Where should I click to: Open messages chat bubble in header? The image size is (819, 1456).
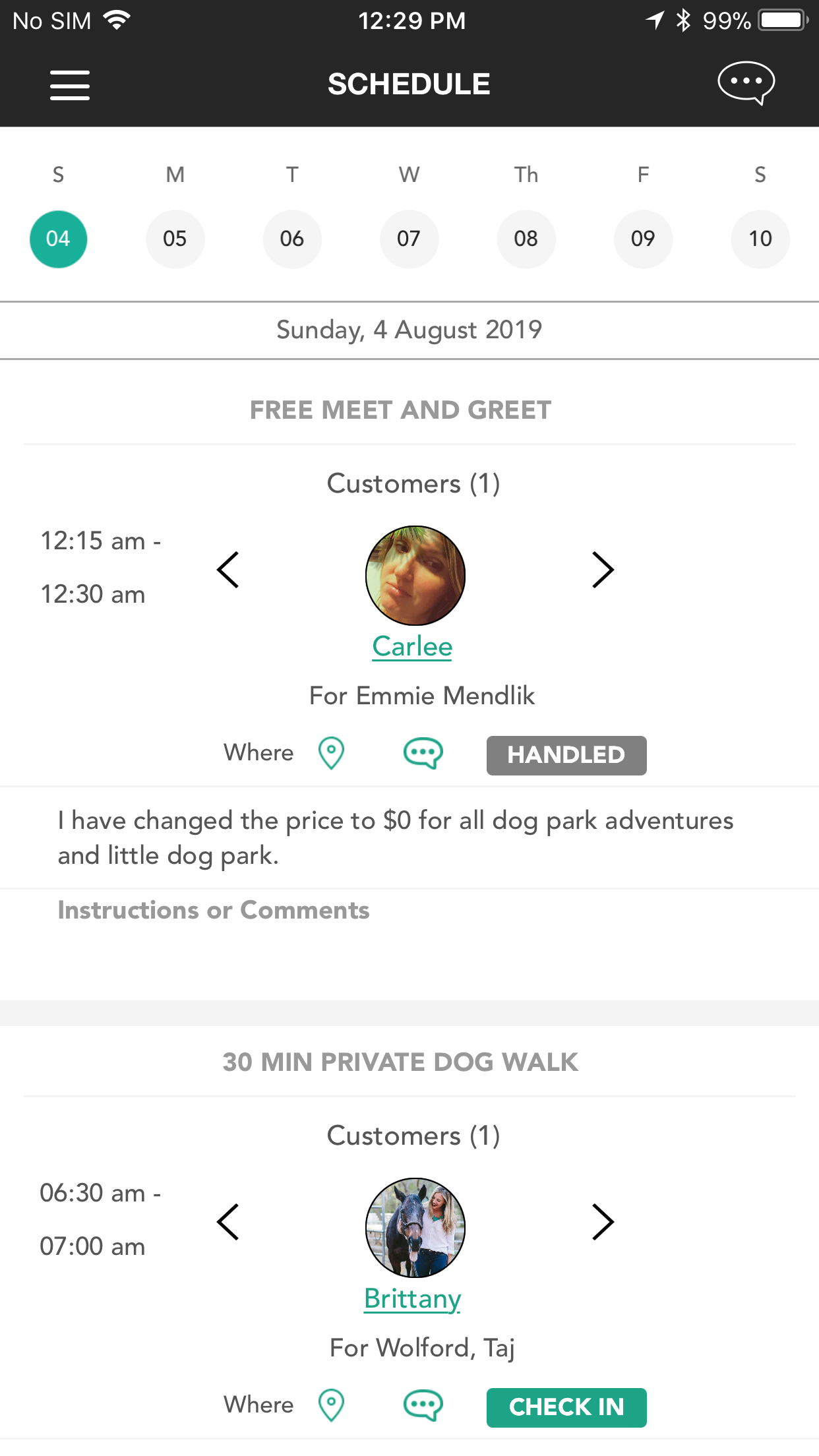(x=746, y=83)
